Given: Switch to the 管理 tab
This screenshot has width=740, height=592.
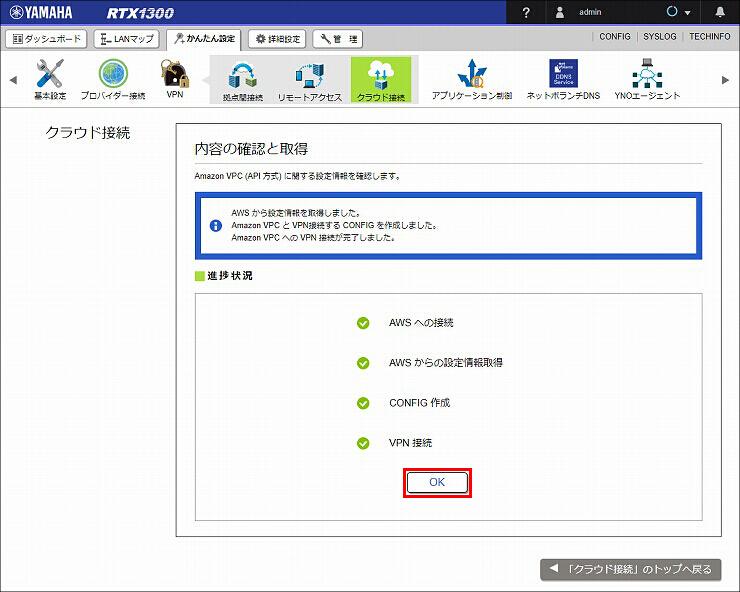Looking at the screenshot, I should click(337, 39).
